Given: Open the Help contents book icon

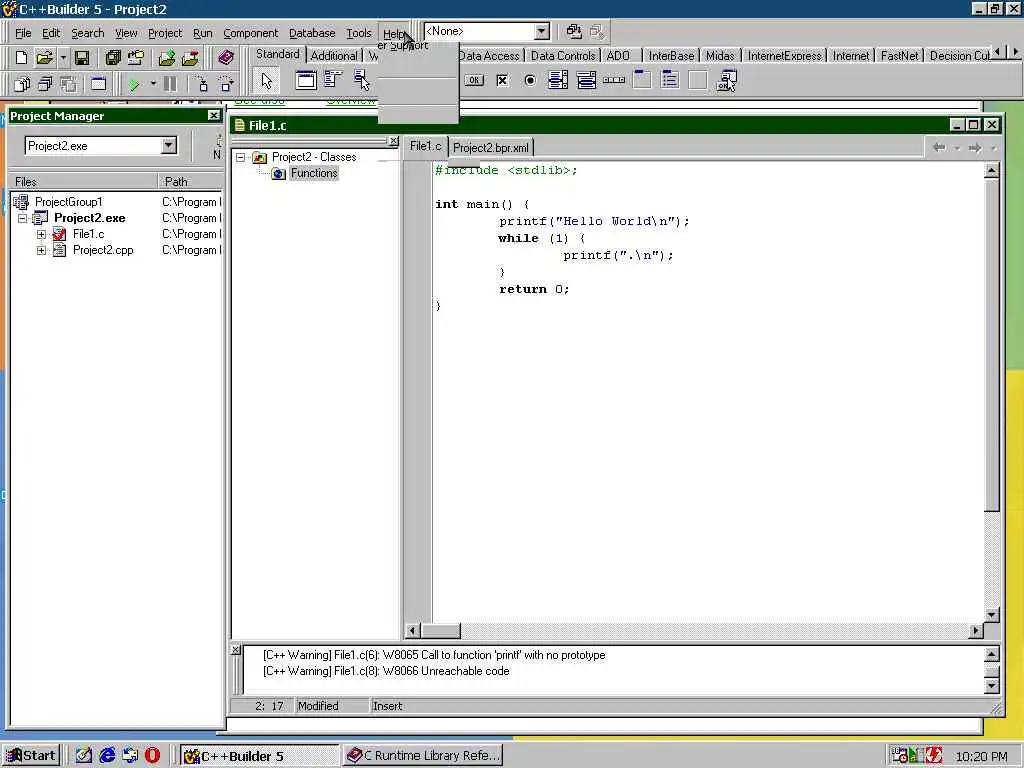Looking at the screenshot, I should [226, 57].
